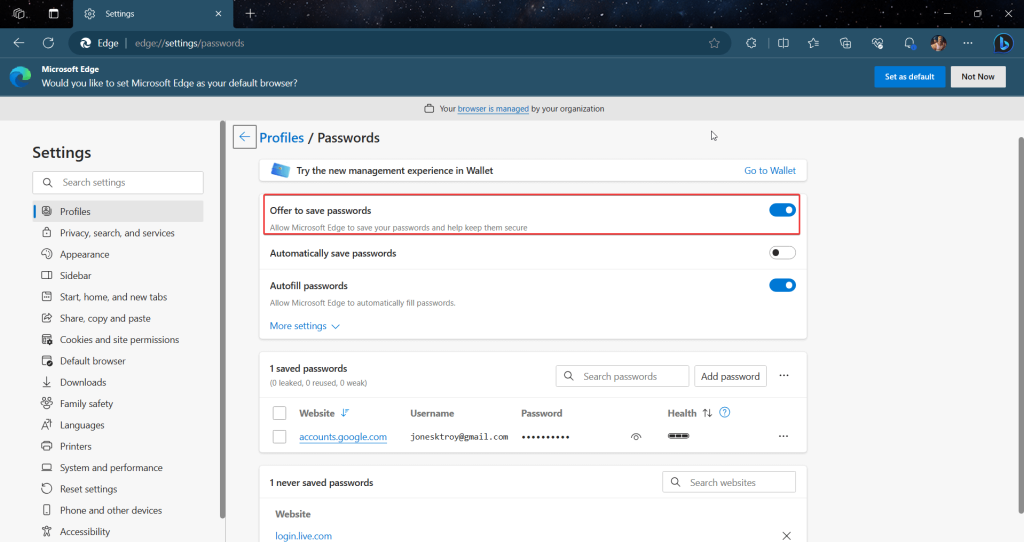Open Collections icon in toolbar
The height and width of the screenshot is (542, 1024).
point(845,43)
